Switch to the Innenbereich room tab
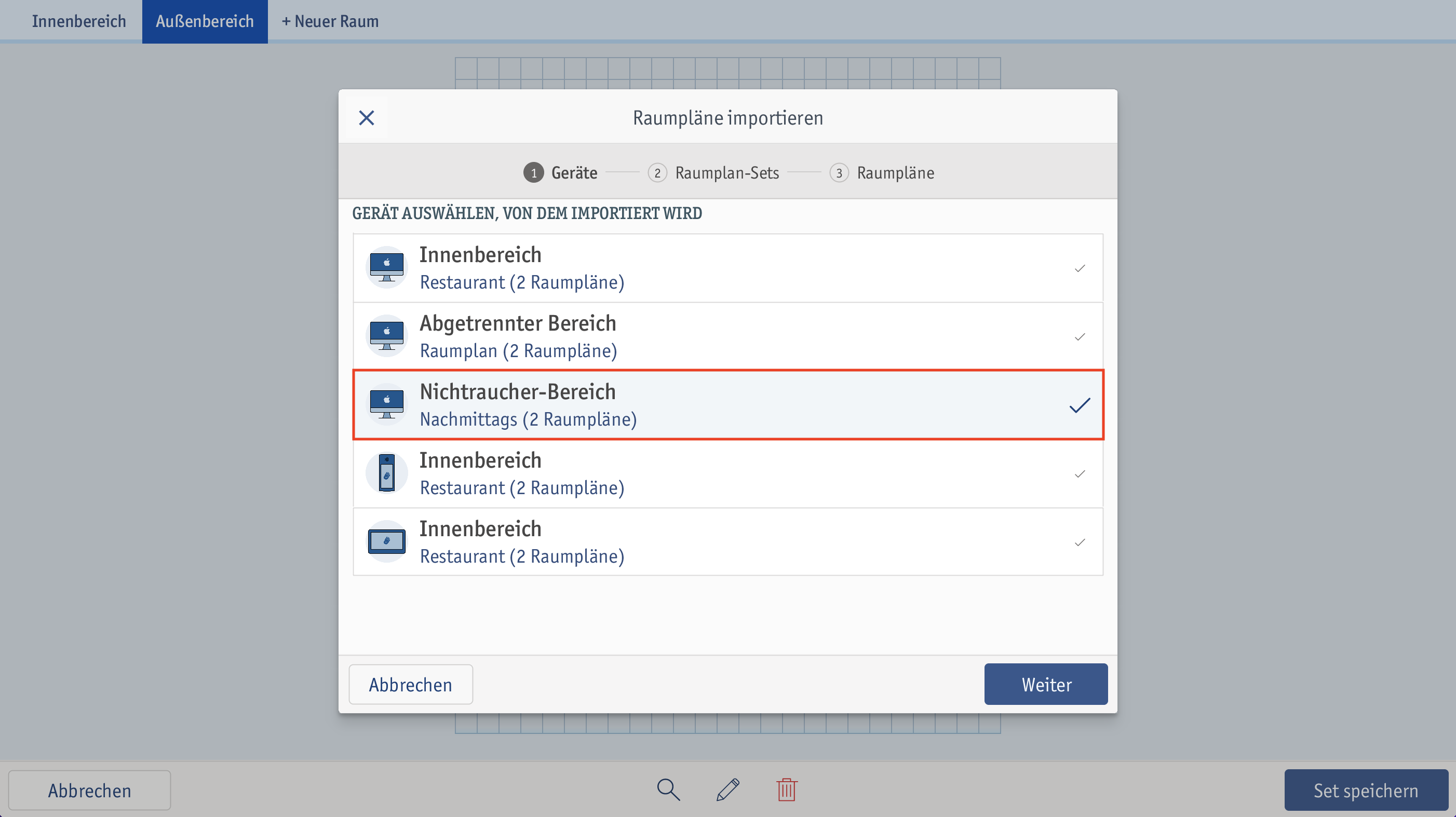 78,21
